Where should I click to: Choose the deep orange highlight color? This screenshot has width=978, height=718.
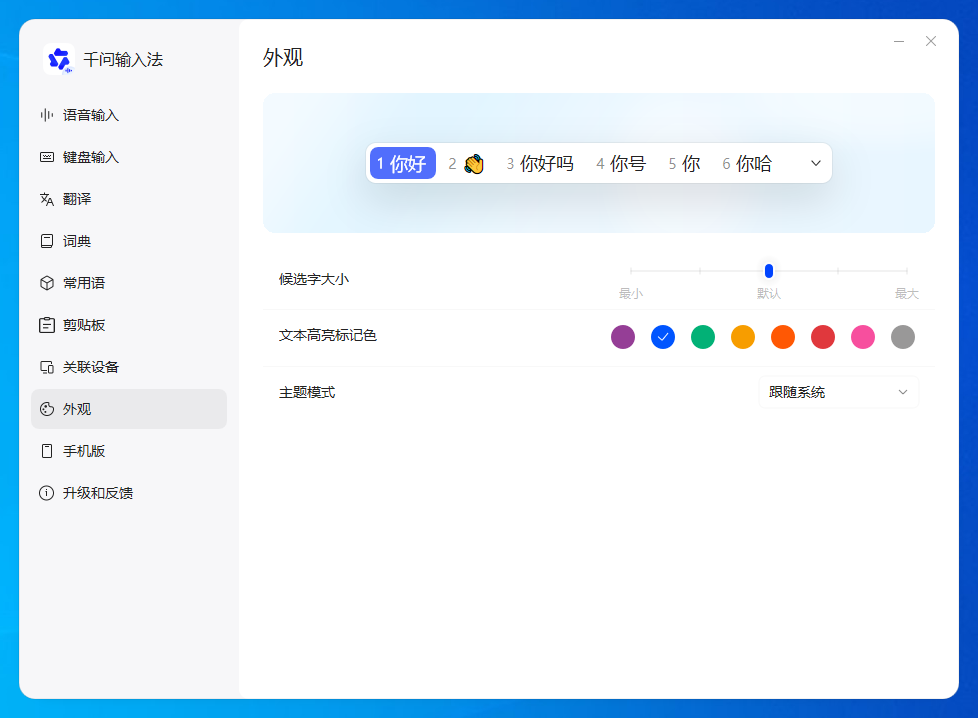[783, 337]
